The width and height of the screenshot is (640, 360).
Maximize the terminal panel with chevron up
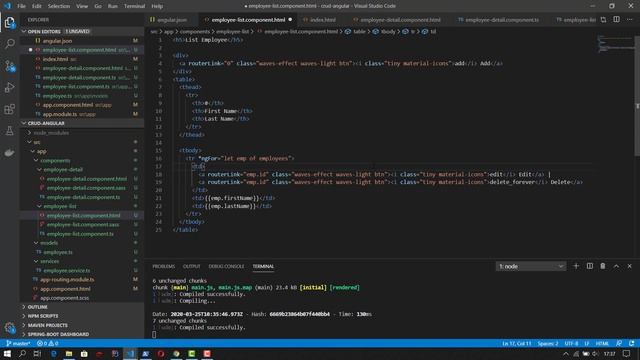coord(616,266)
